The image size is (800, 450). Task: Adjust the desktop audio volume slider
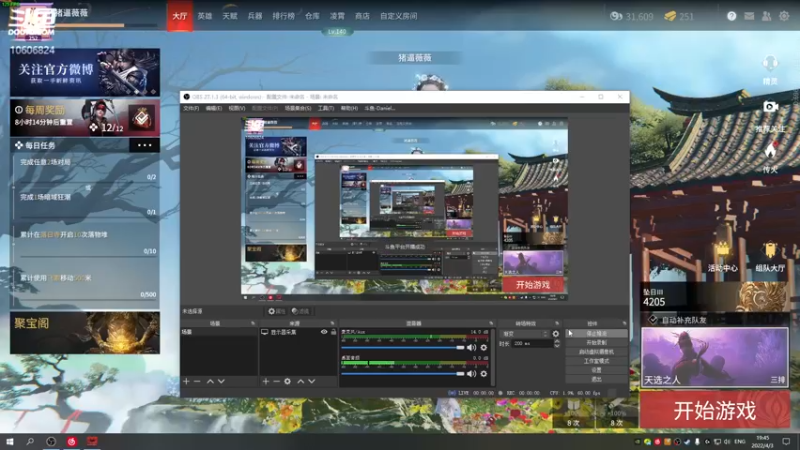pos(403,373)
